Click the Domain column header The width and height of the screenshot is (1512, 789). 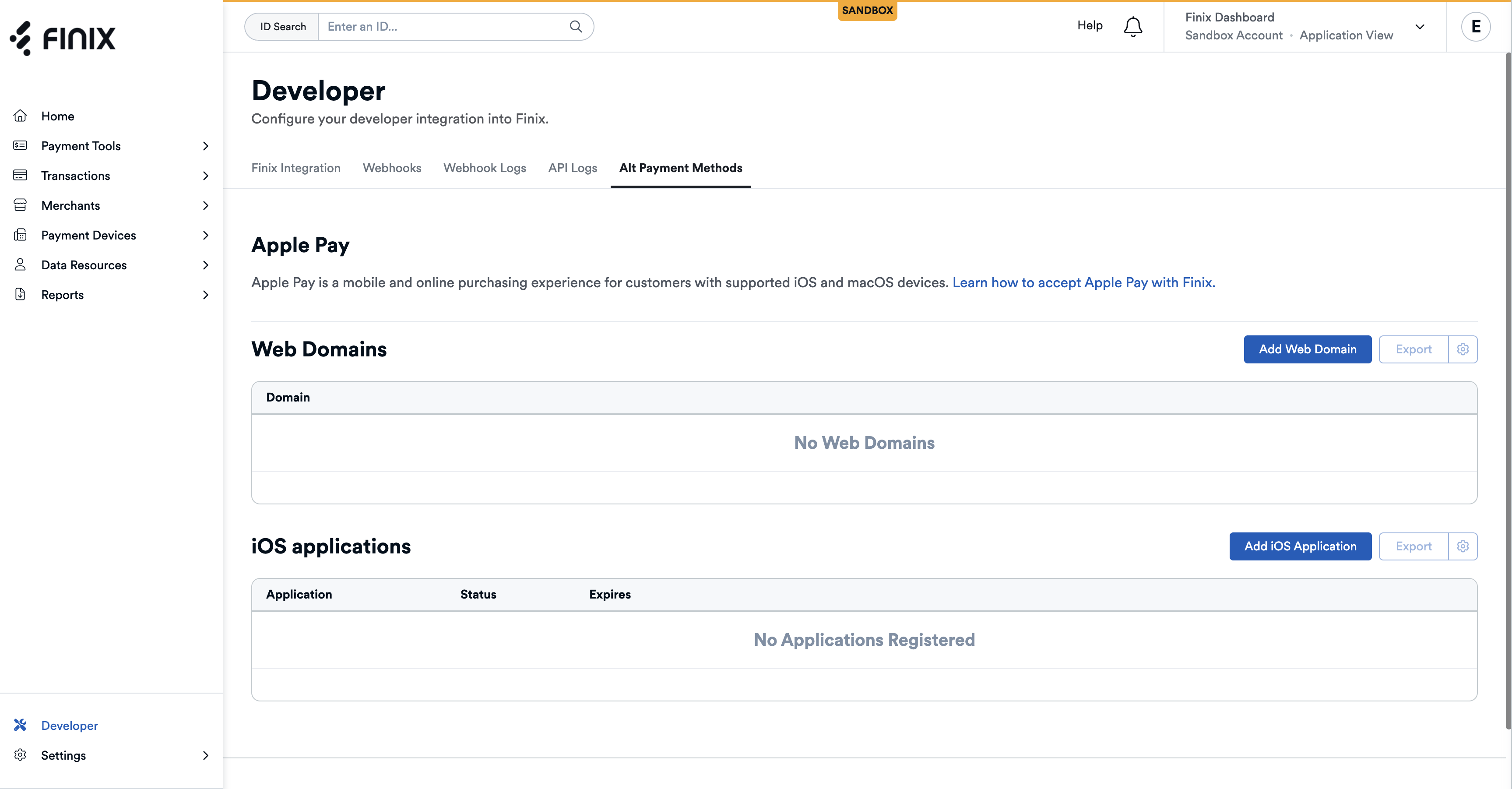[288, 398]
